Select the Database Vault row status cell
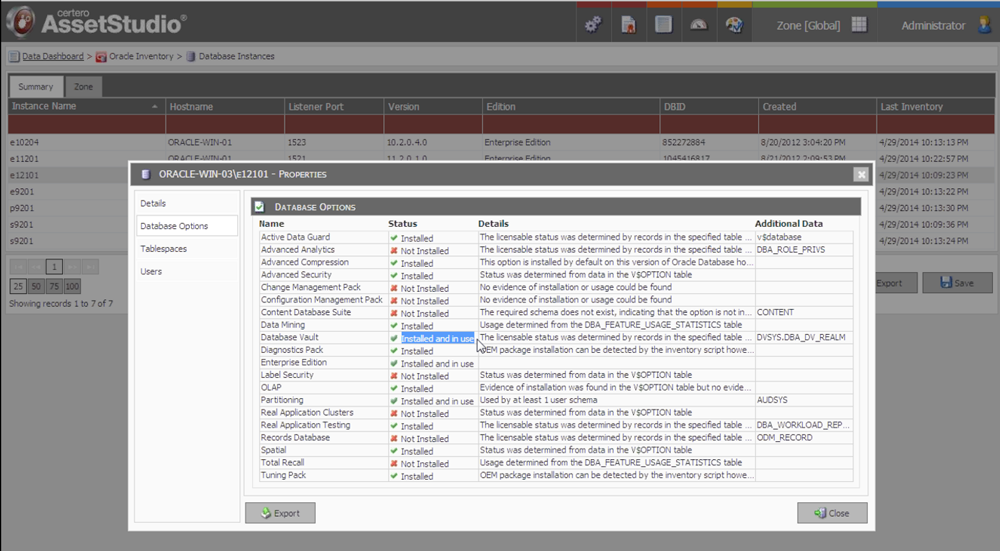This screenshot has width=1000, height=551. click(433, 338)
